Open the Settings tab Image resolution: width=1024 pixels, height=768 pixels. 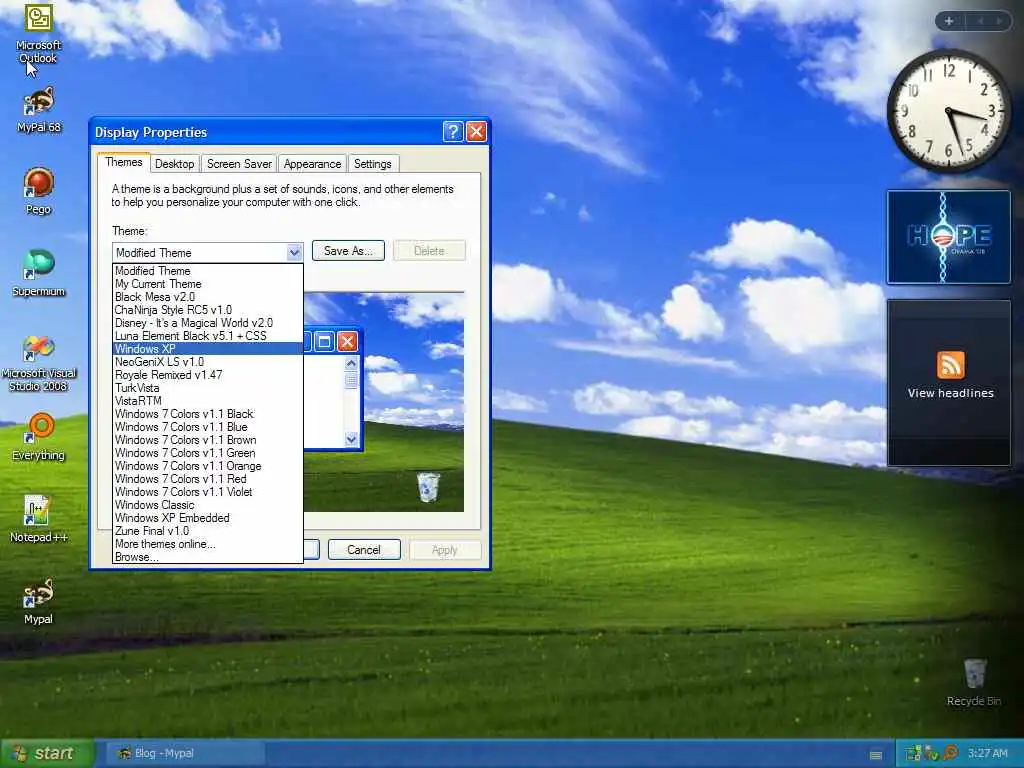point(372,164)
